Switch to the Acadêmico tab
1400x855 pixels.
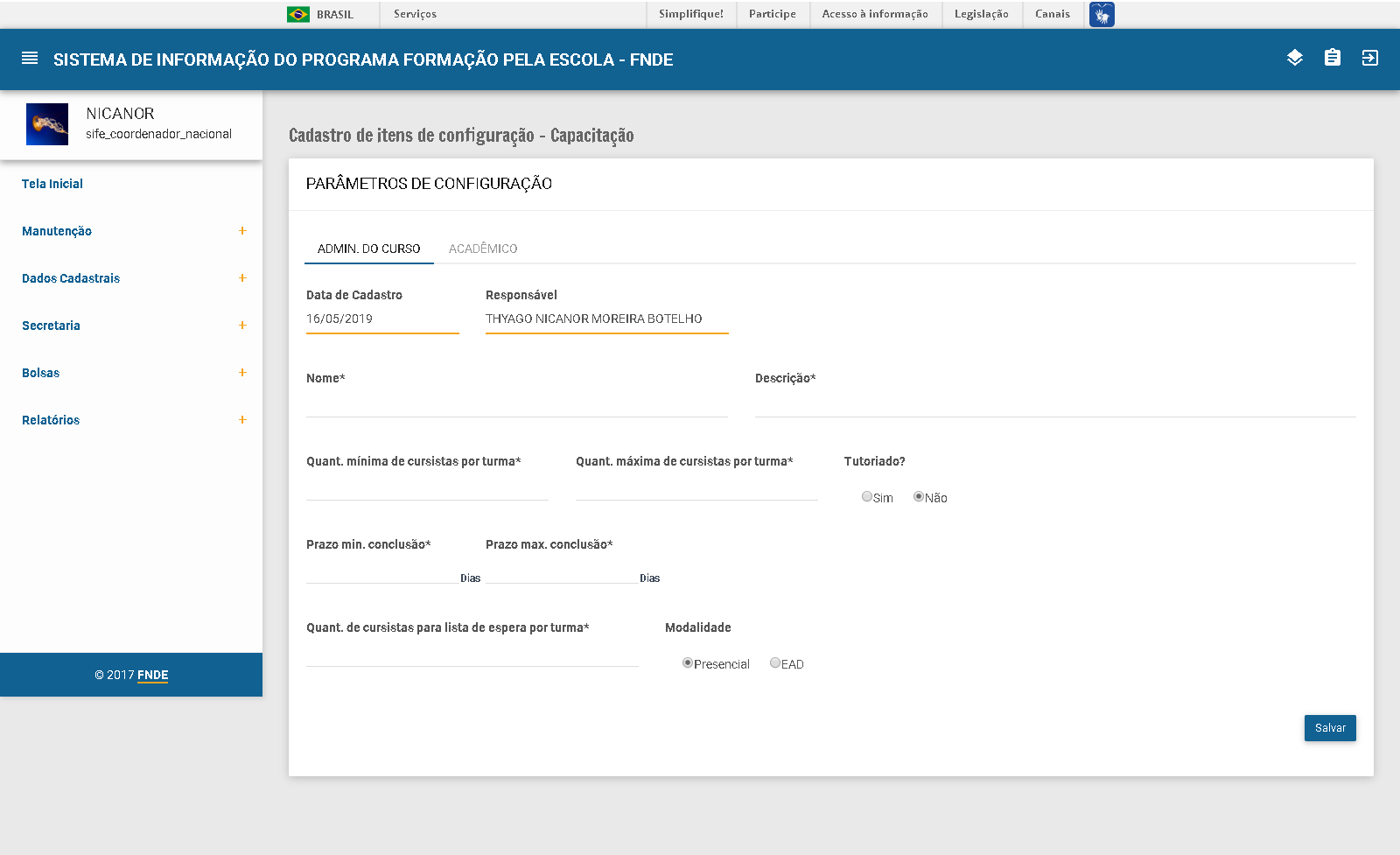[483, 249]
